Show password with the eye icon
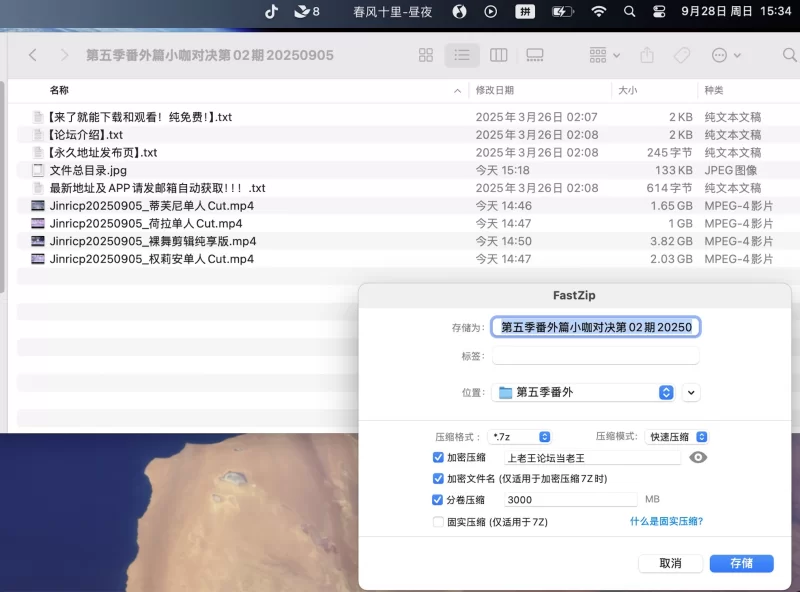Viewport: 800px width, 592px height. (x=698, y=457)
